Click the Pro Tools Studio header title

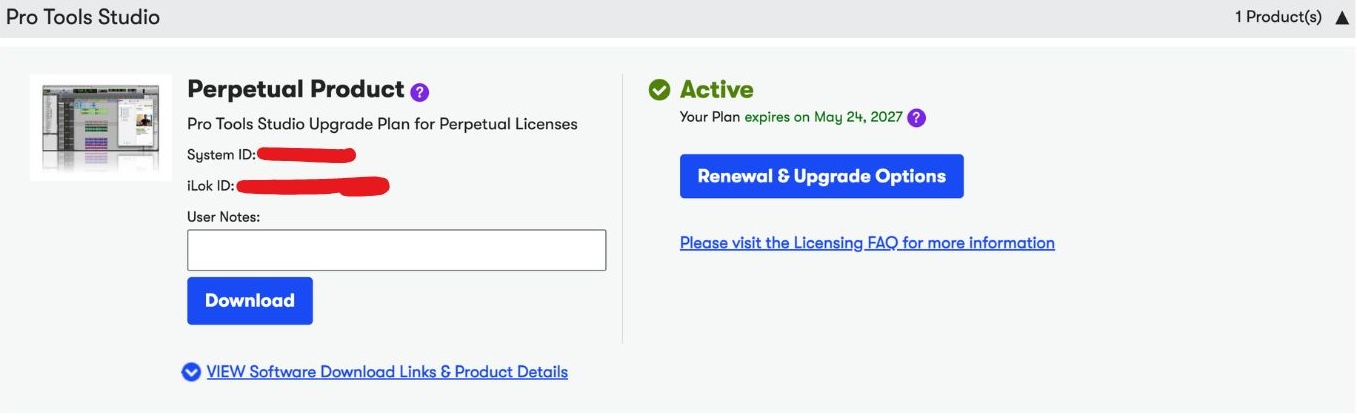[83, 18]
